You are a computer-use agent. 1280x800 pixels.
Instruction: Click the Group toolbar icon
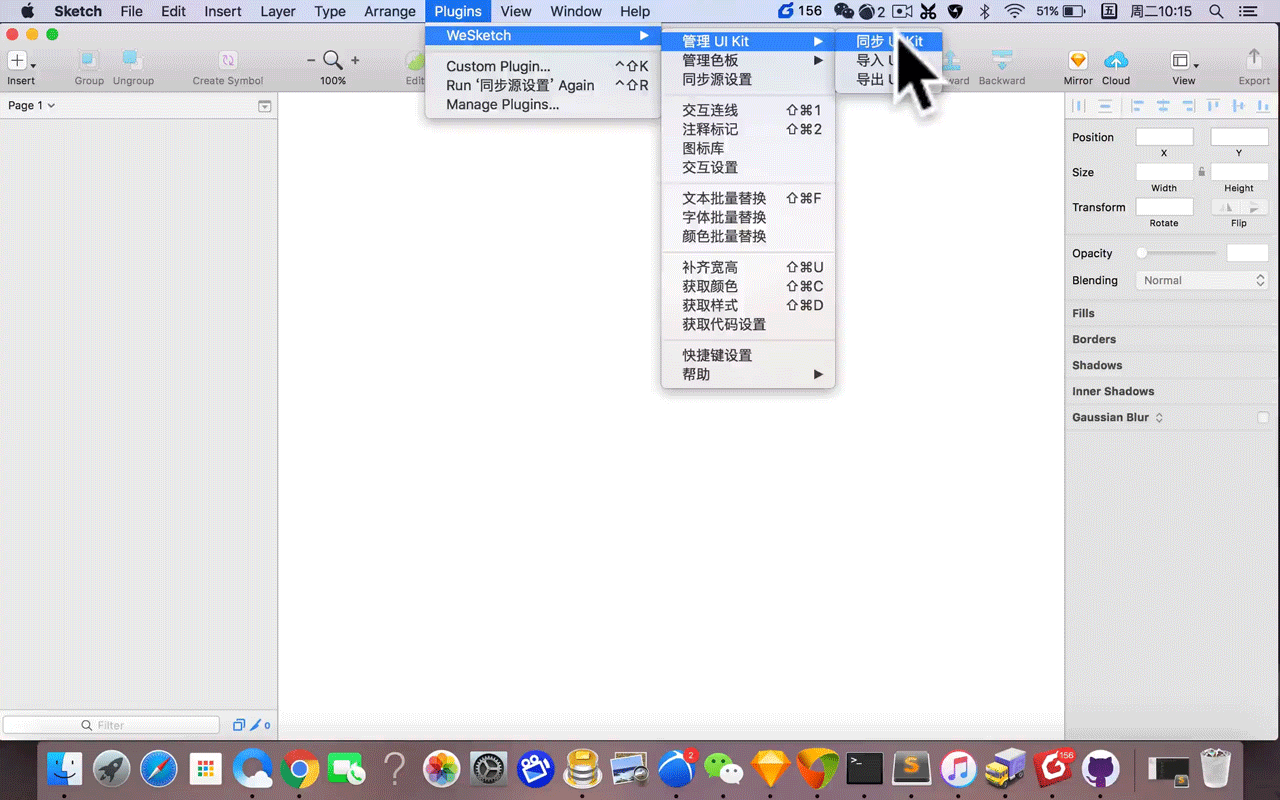pyautogui.click(x=89, y=61)
